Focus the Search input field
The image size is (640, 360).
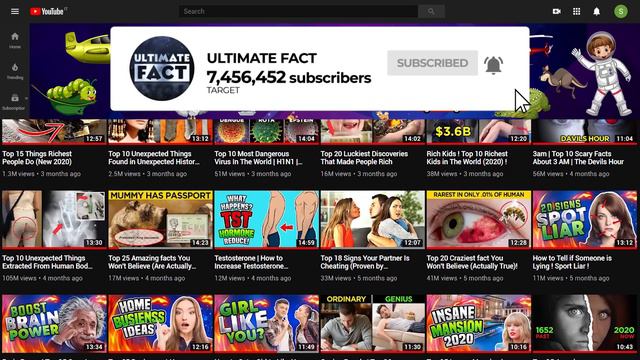pos(298,11)
